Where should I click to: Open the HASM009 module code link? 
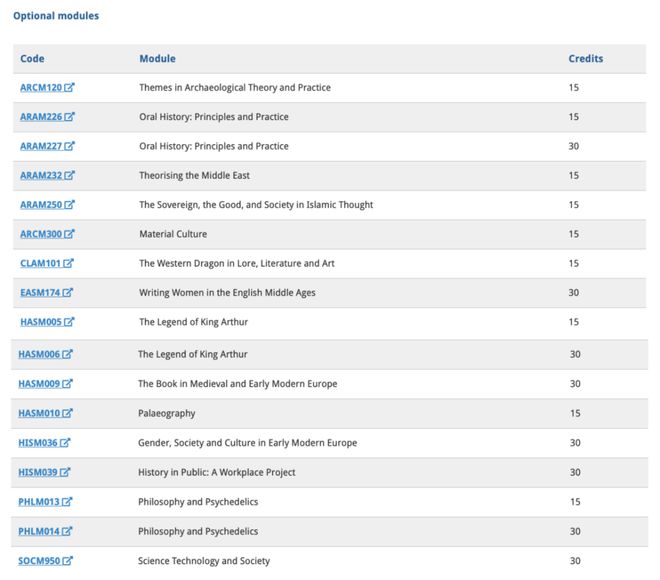click(39, 384)
